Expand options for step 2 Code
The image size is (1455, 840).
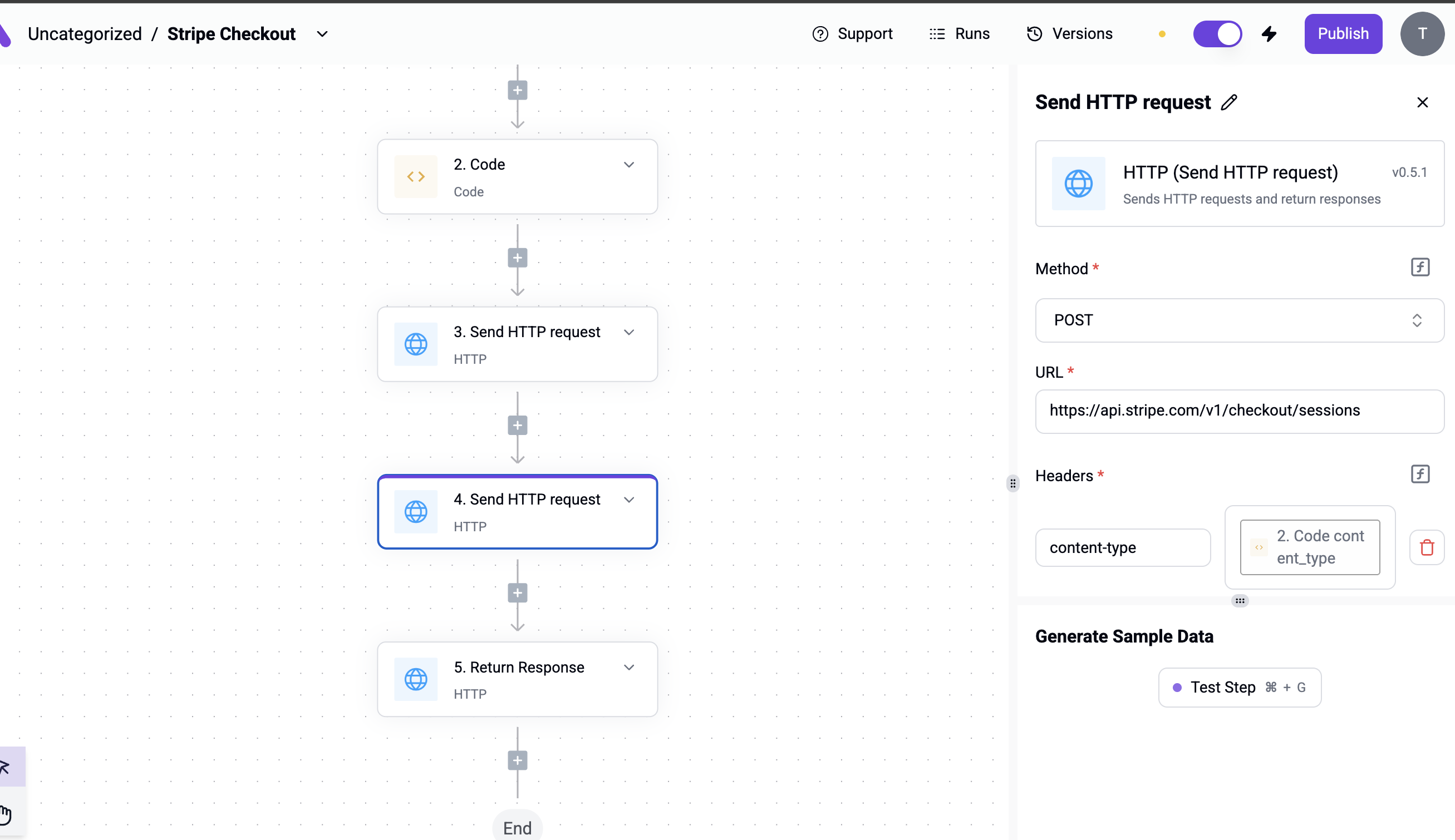[628, 165]
